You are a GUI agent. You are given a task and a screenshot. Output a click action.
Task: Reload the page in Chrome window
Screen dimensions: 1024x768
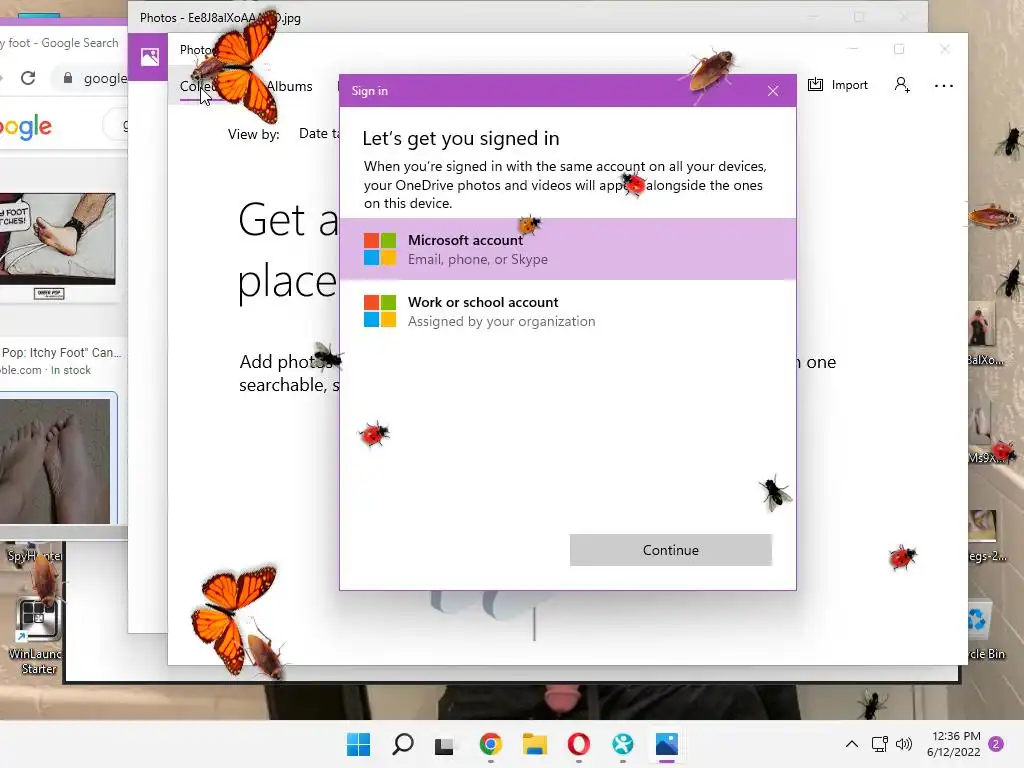[x=28, y=78]
